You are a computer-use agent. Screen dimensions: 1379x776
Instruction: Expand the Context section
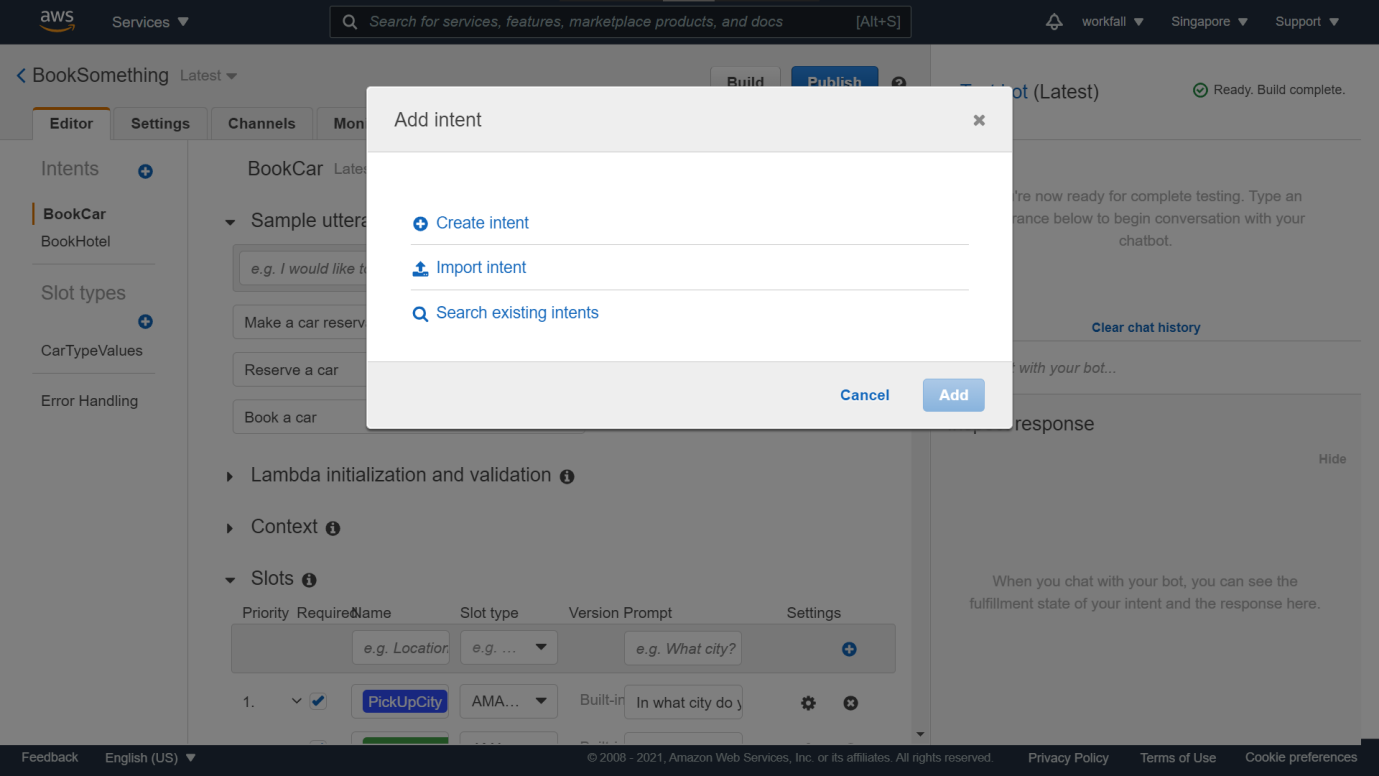230,528
